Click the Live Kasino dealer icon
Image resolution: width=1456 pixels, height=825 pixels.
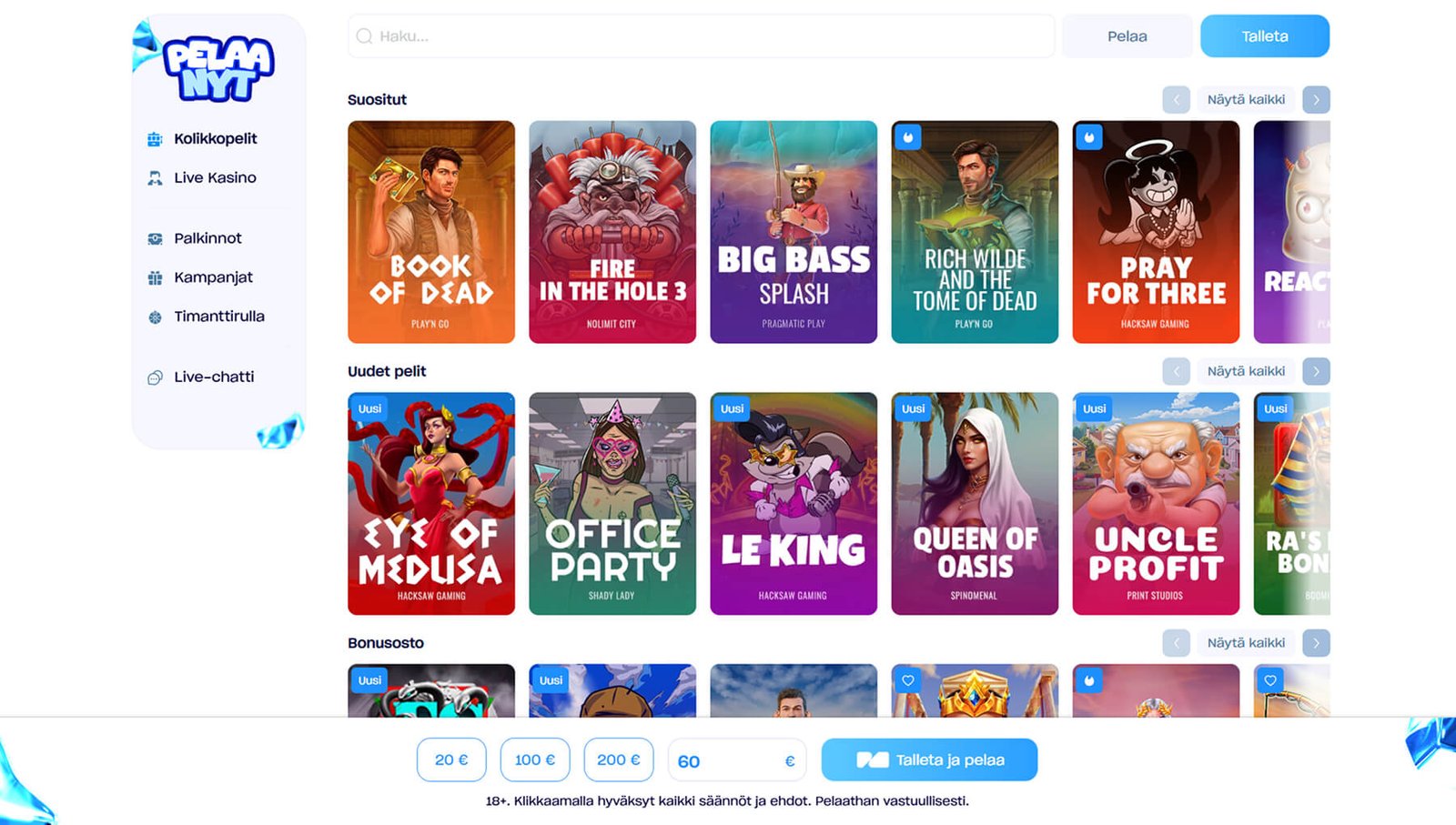[155, 178]
